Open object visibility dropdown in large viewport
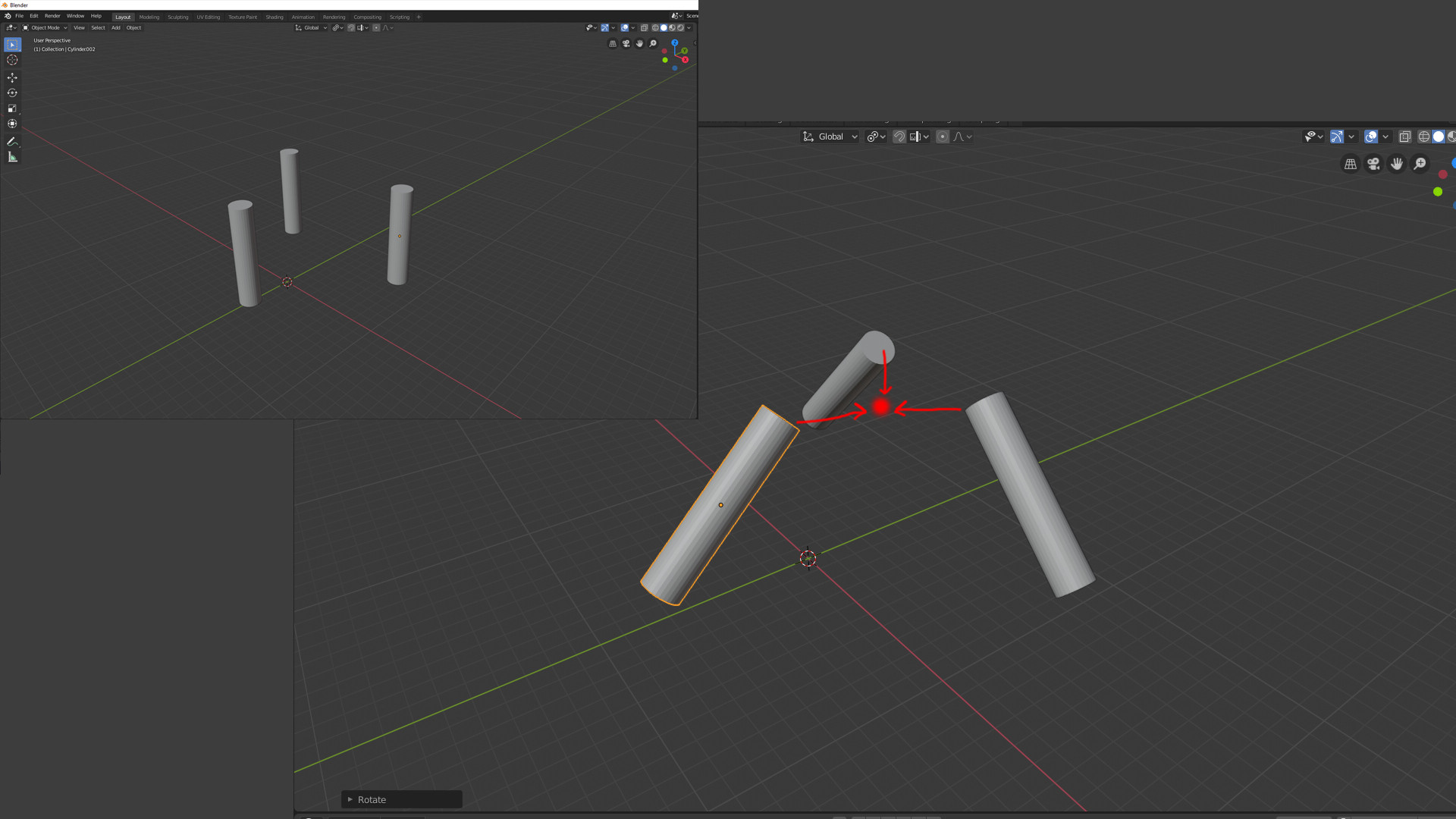This screenshot has height=819, width=1456. pos(1313,136)
